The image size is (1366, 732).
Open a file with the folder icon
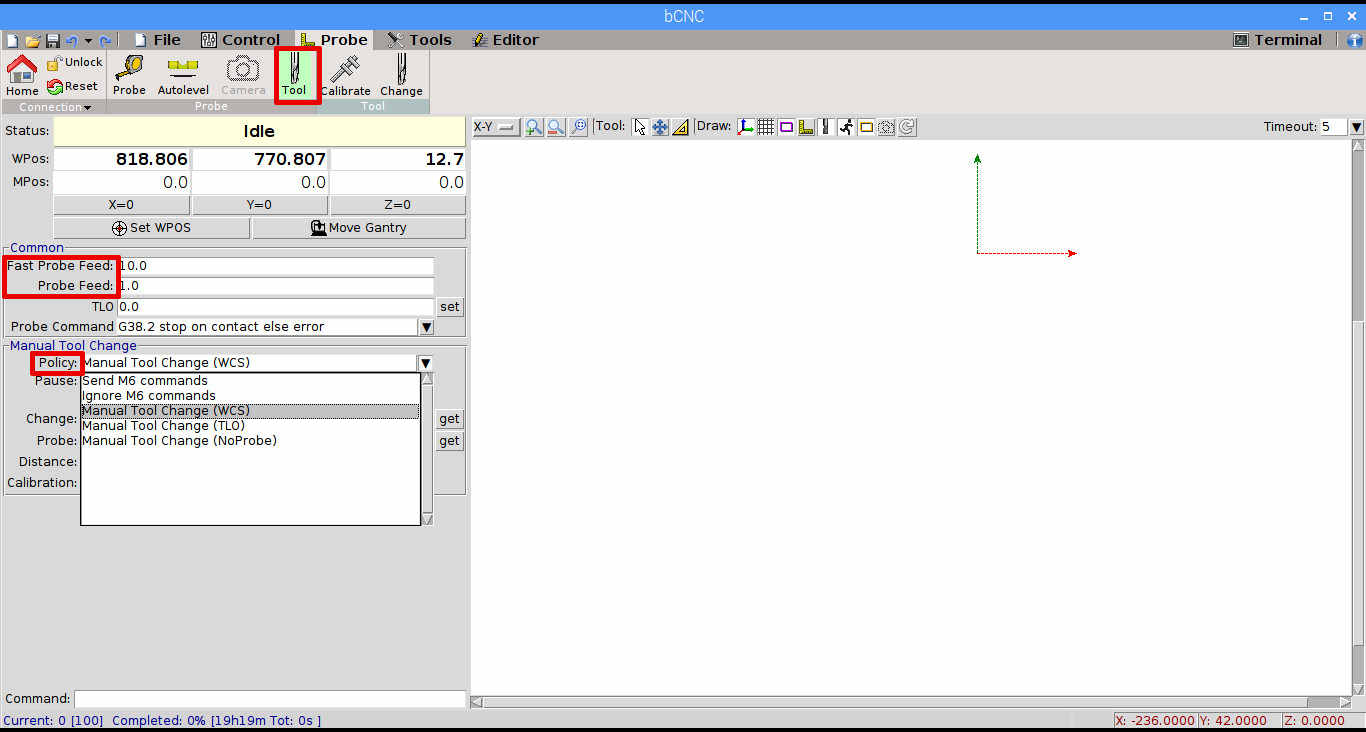[32, 41]
